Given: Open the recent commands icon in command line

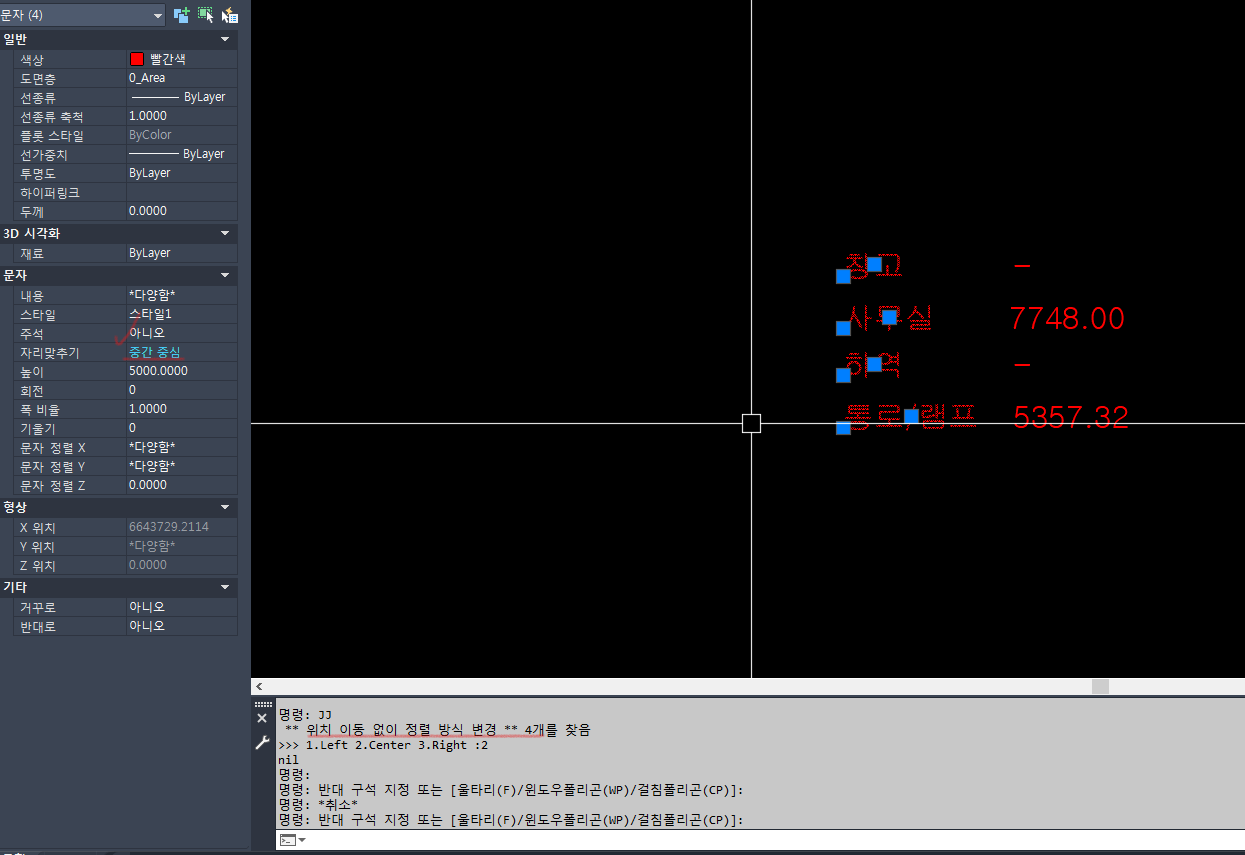Looking at the screenshot, I should pyautogui.click(x=292, y=840).
